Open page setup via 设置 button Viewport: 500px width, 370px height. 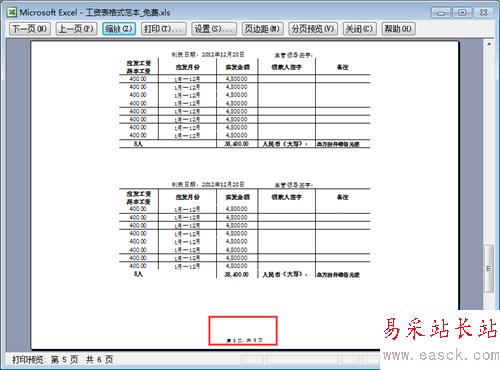click(214, 29)
